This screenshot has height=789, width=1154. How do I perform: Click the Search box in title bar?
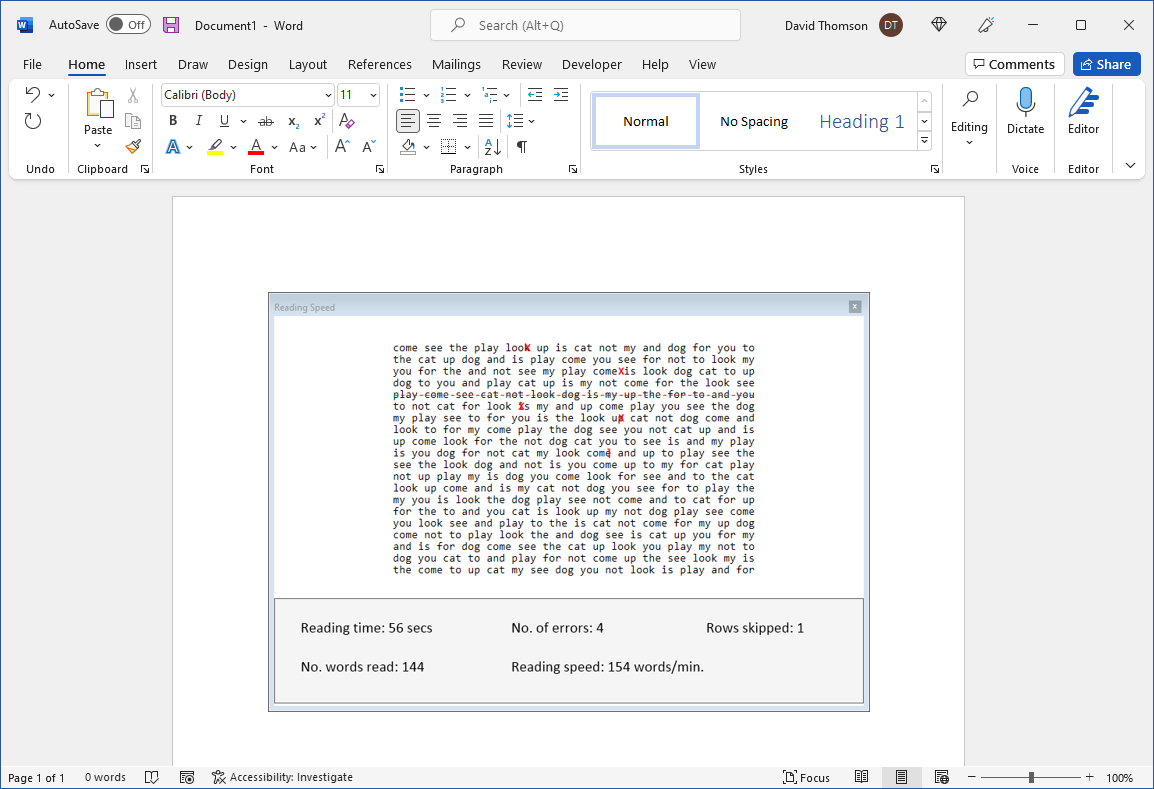(585, 25)
